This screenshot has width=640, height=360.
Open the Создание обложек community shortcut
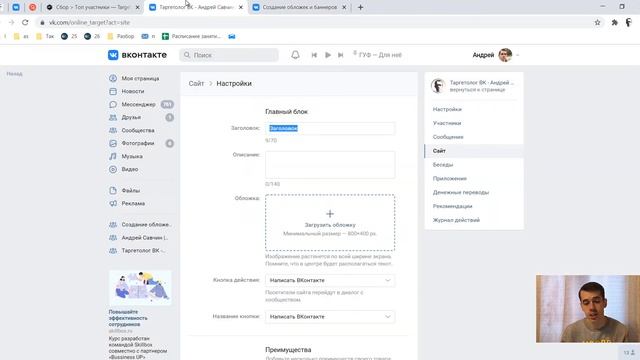tap(140, 224)
